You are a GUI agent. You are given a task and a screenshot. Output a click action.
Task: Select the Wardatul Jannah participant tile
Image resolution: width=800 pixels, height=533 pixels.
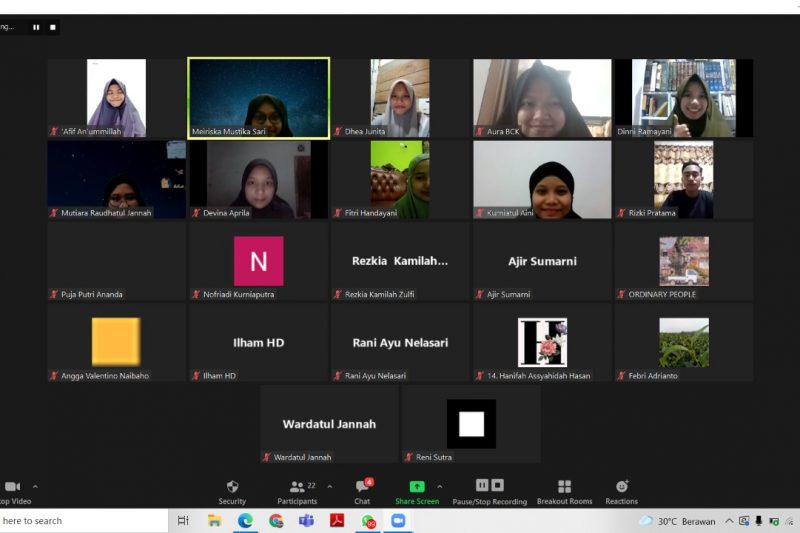[x=330, y=424]
